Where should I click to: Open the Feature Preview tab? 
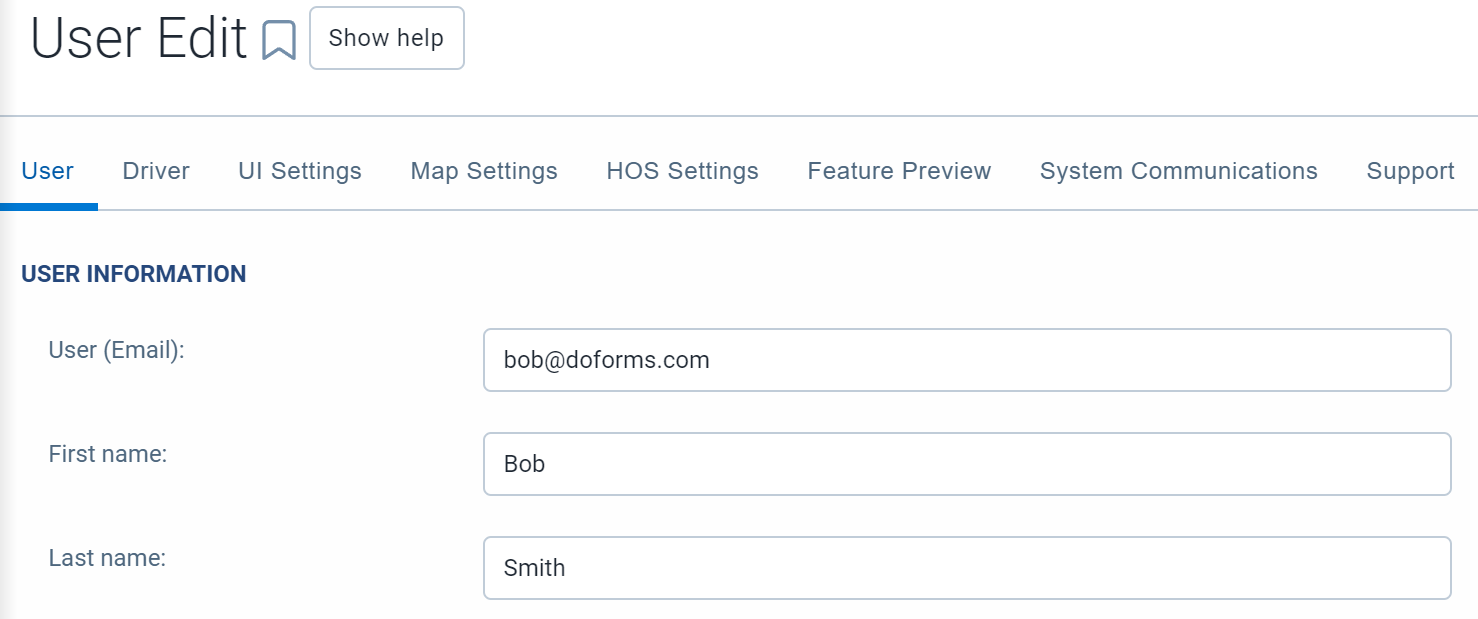pos(899,171)
